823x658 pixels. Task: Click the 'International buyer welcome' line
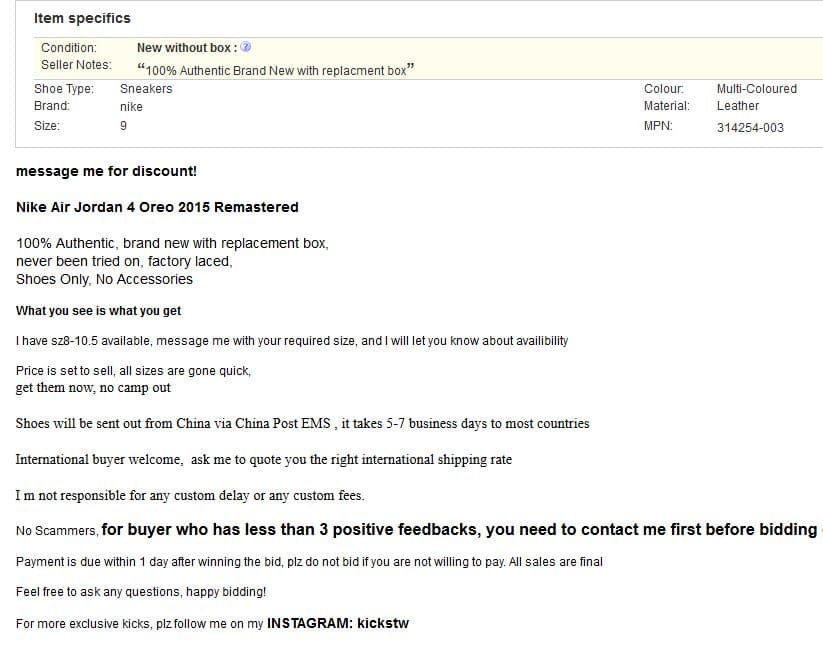coord(263,460)
